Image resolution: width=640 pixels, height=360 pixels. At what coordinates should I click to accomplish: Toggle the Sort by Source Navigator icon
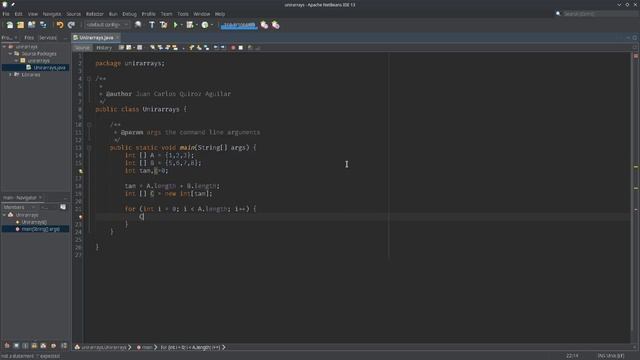tap(64, 346)
